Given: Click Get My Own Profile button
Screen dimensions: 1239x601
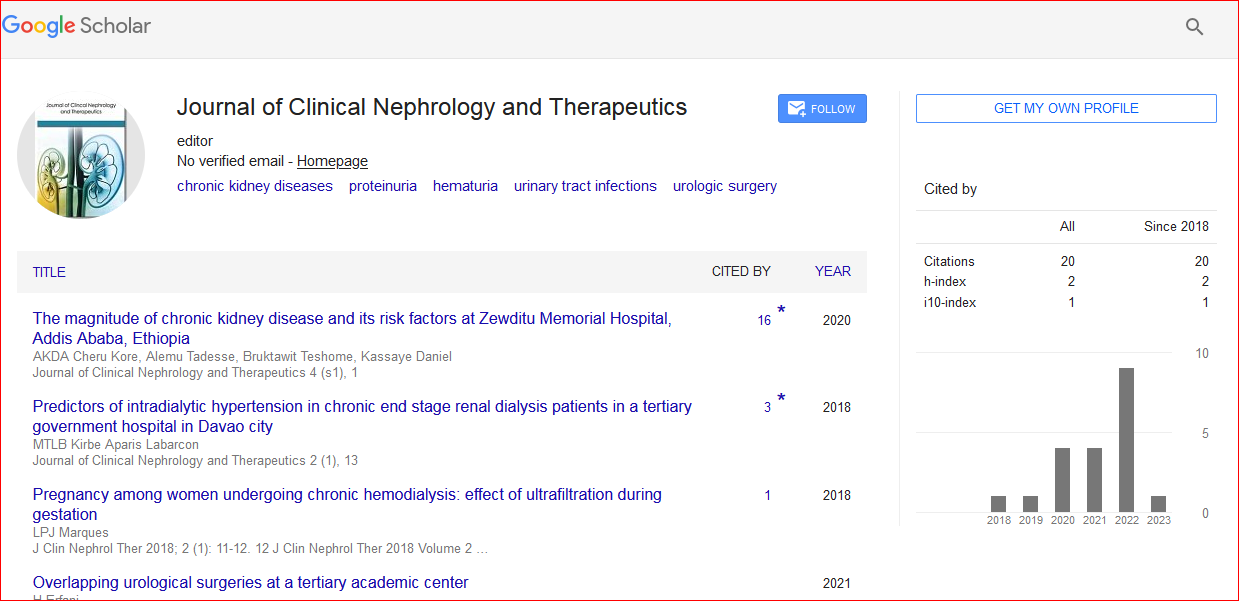Looking at the screenshot, I should tap(1066, 108).
